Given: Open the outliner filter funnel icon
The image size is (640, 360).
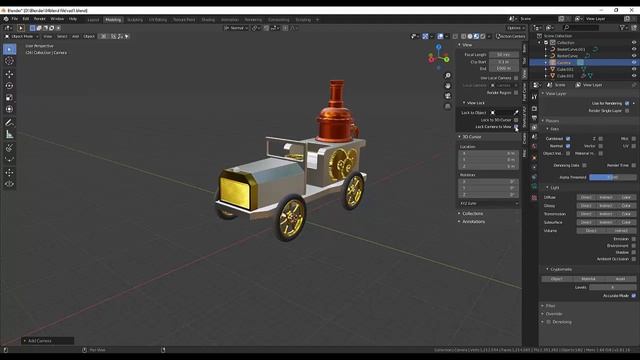Looking at the screenshot, I should [622, 28].
